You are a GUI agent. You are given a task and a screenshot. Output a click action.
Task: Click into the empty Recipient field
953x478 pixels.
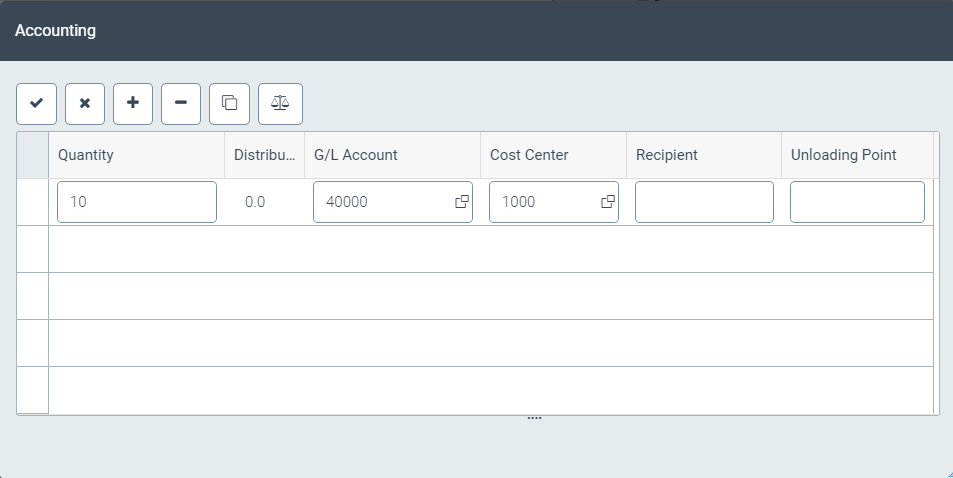pos(704,202)
